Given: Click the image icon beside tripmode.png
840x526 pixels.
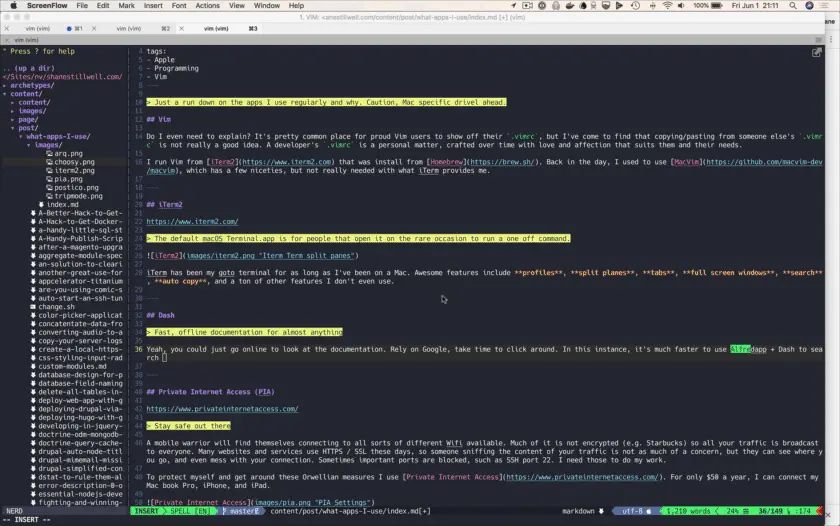Looking at the screenshot, I should 49,196.
